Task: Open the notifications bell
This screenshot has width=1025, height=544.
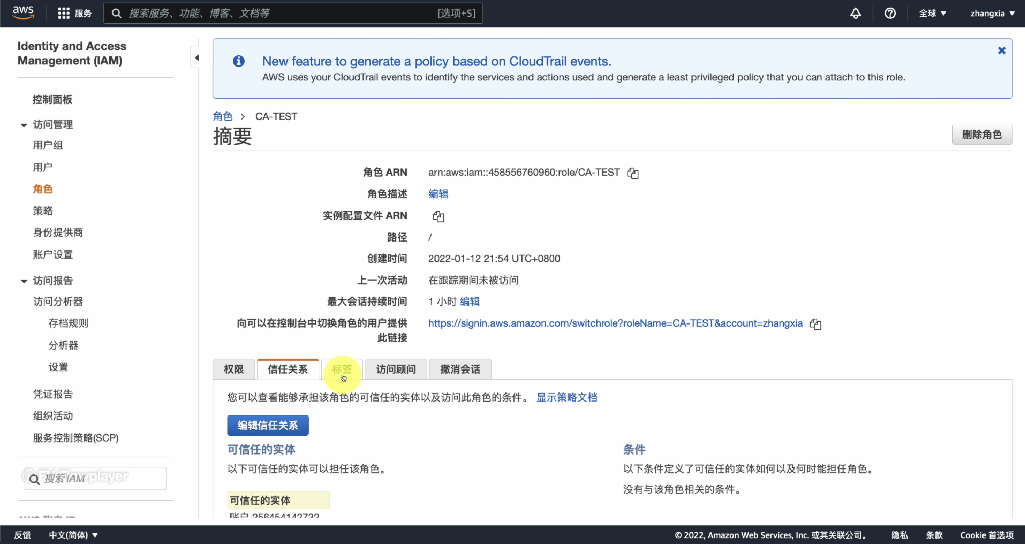Action: point(855,13)
